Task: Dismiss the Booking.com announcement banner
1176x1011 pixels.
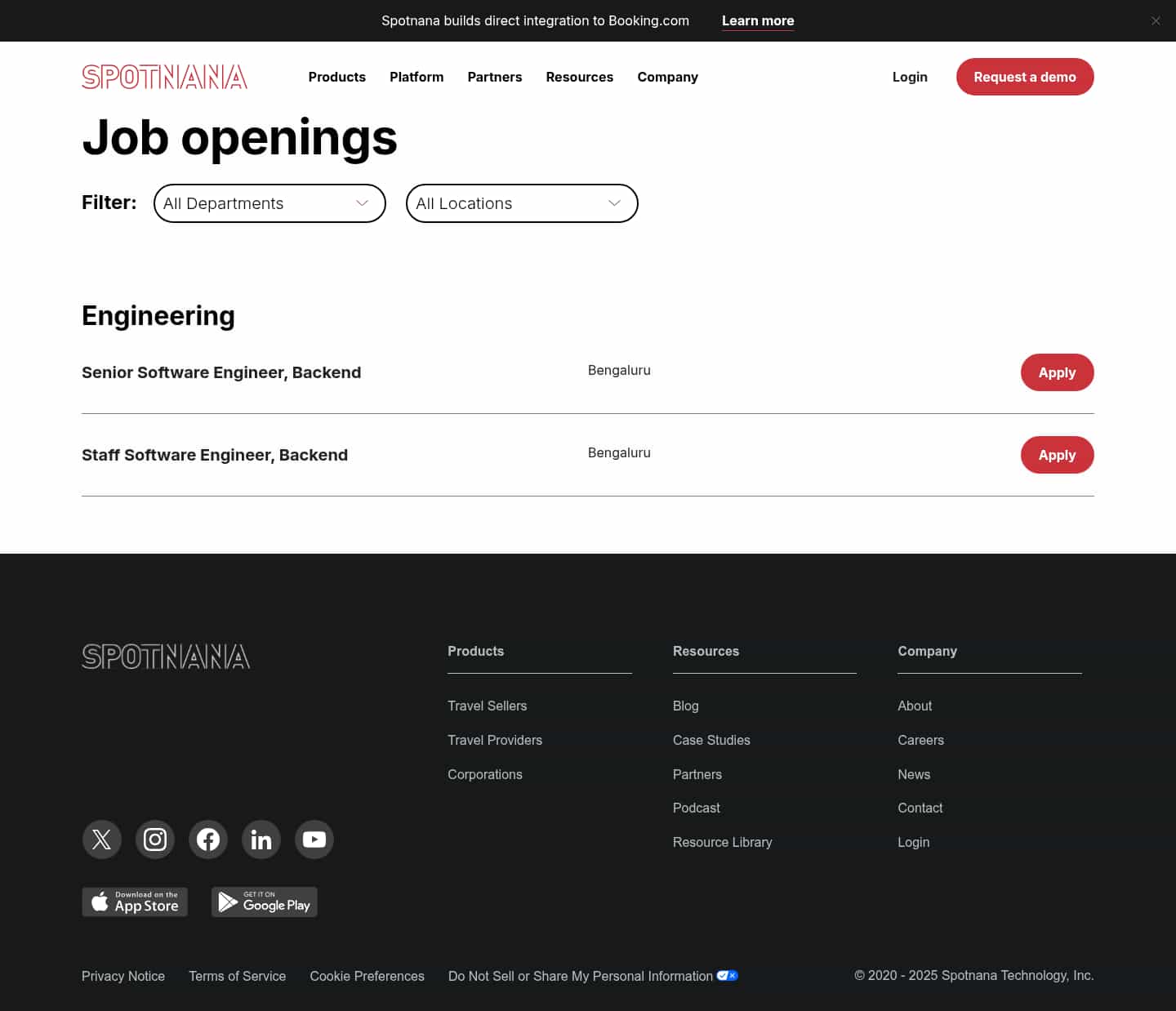Action: click(x=1156, y=20)
